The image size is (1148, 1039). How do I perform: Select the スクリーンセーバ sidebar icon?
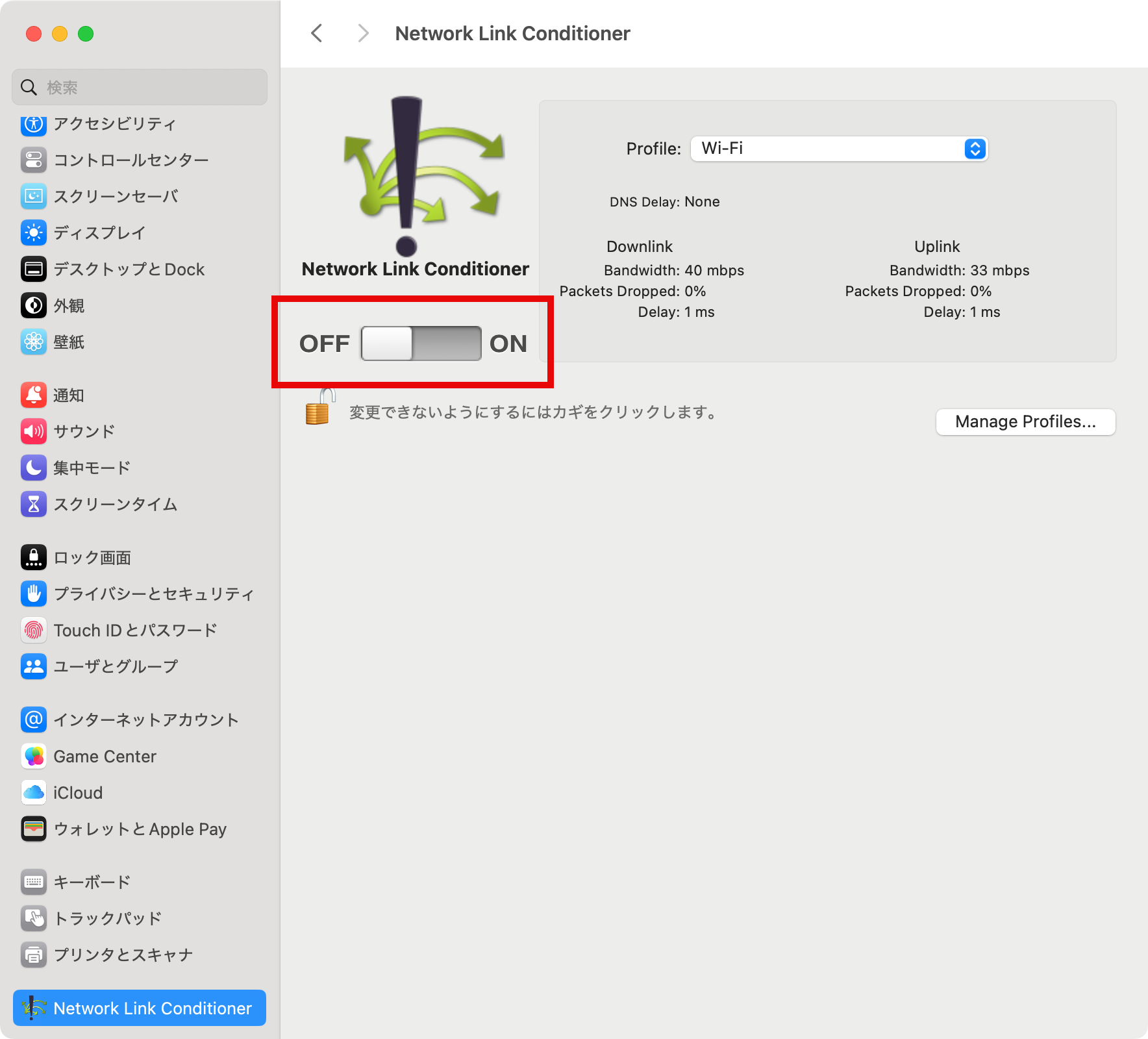point(34,196)
